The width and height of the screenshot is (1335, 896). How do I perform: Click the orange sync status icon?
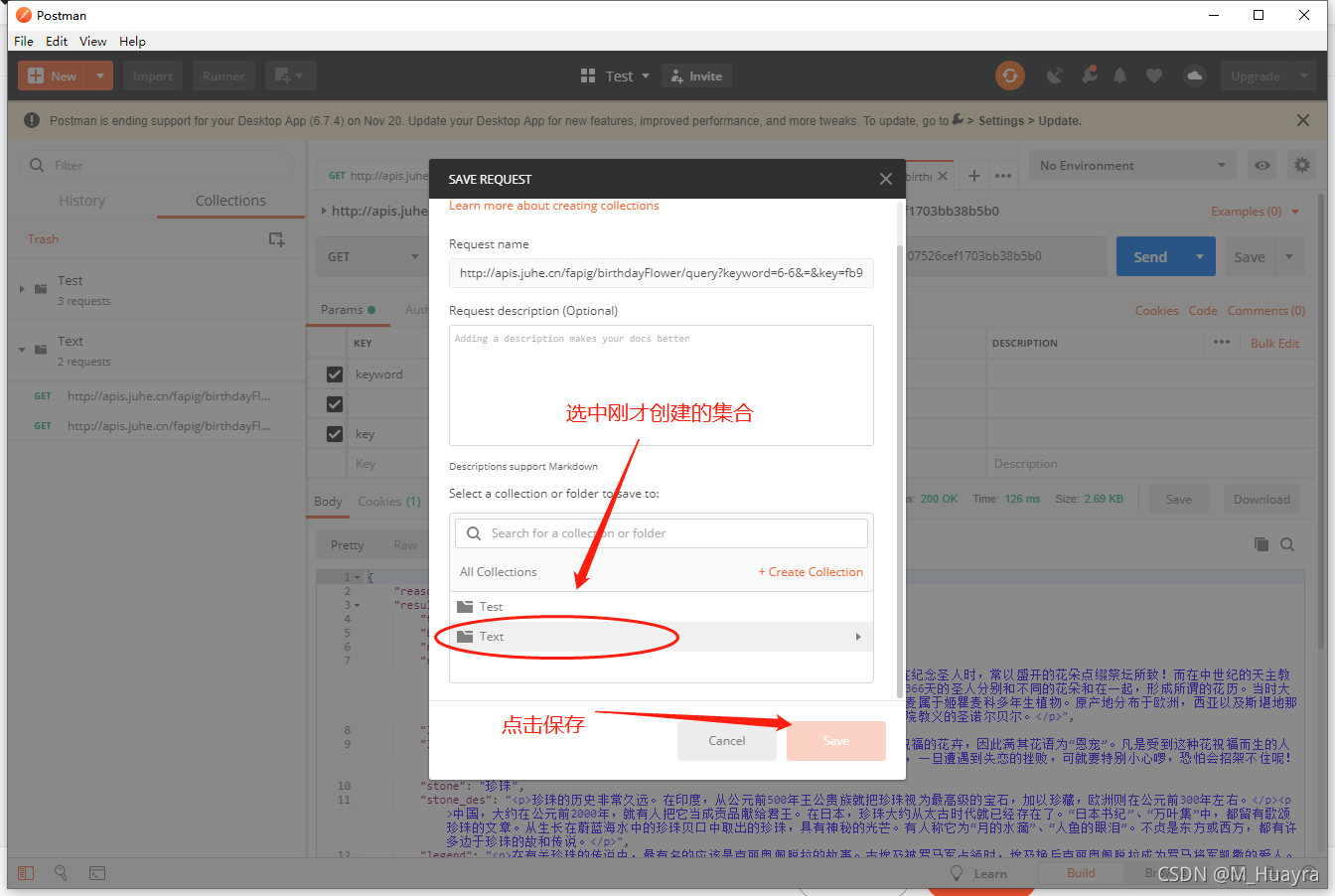click(x=1010, y=75)
